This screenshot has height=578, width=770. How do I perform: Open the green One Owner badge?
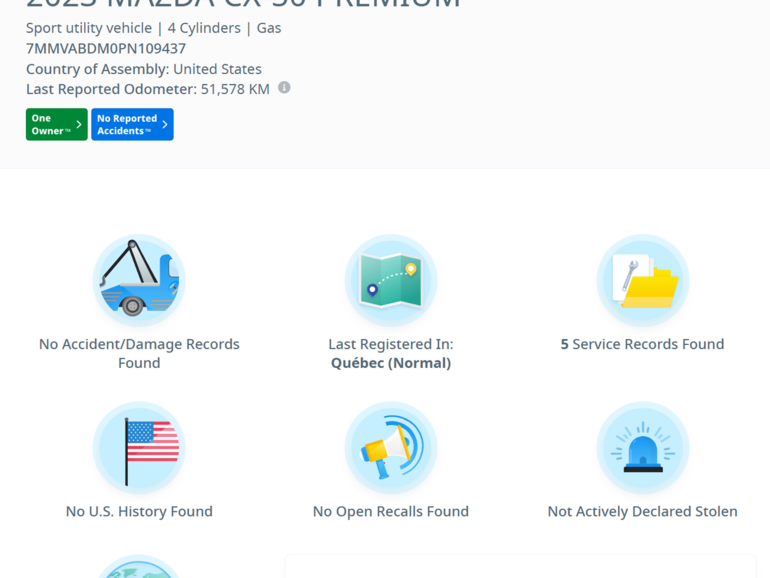(50, 124)
